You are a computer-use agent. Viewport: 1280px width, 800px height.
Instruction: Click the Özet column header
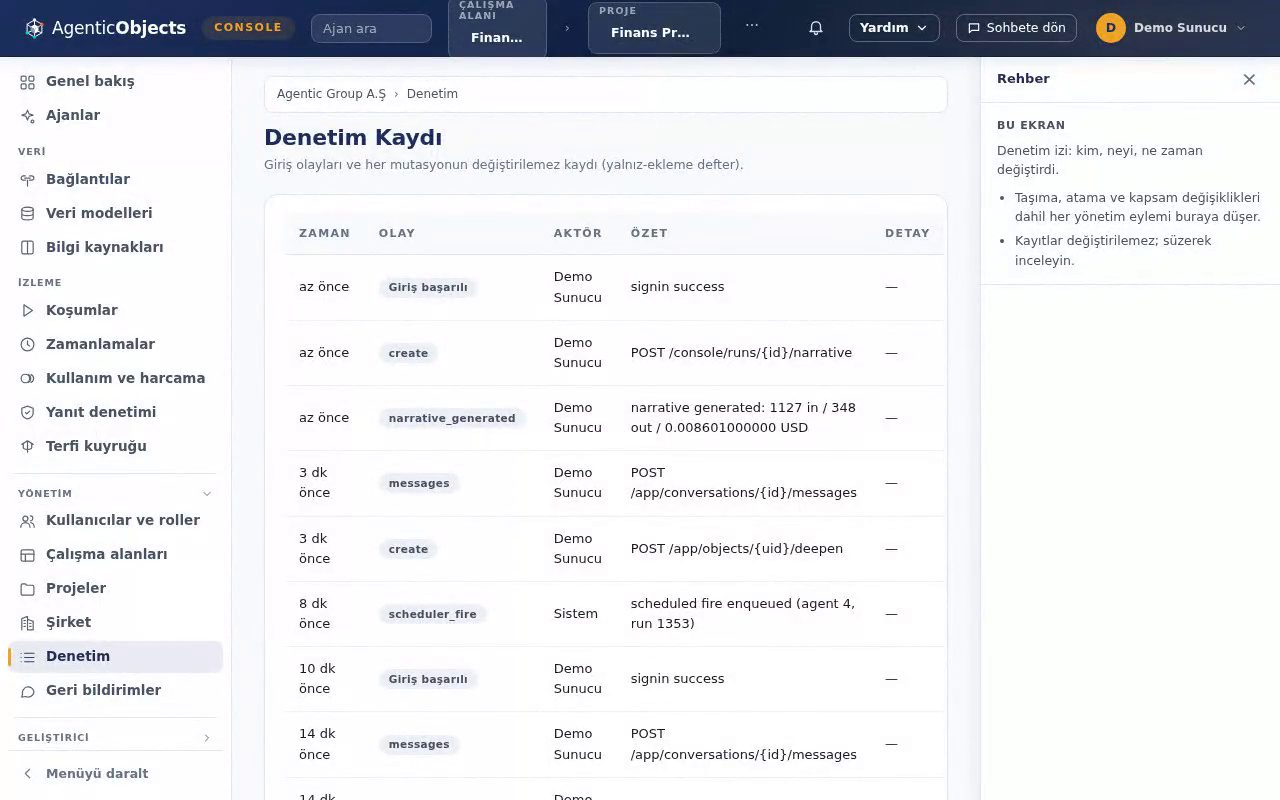click(x=649, y=233)
